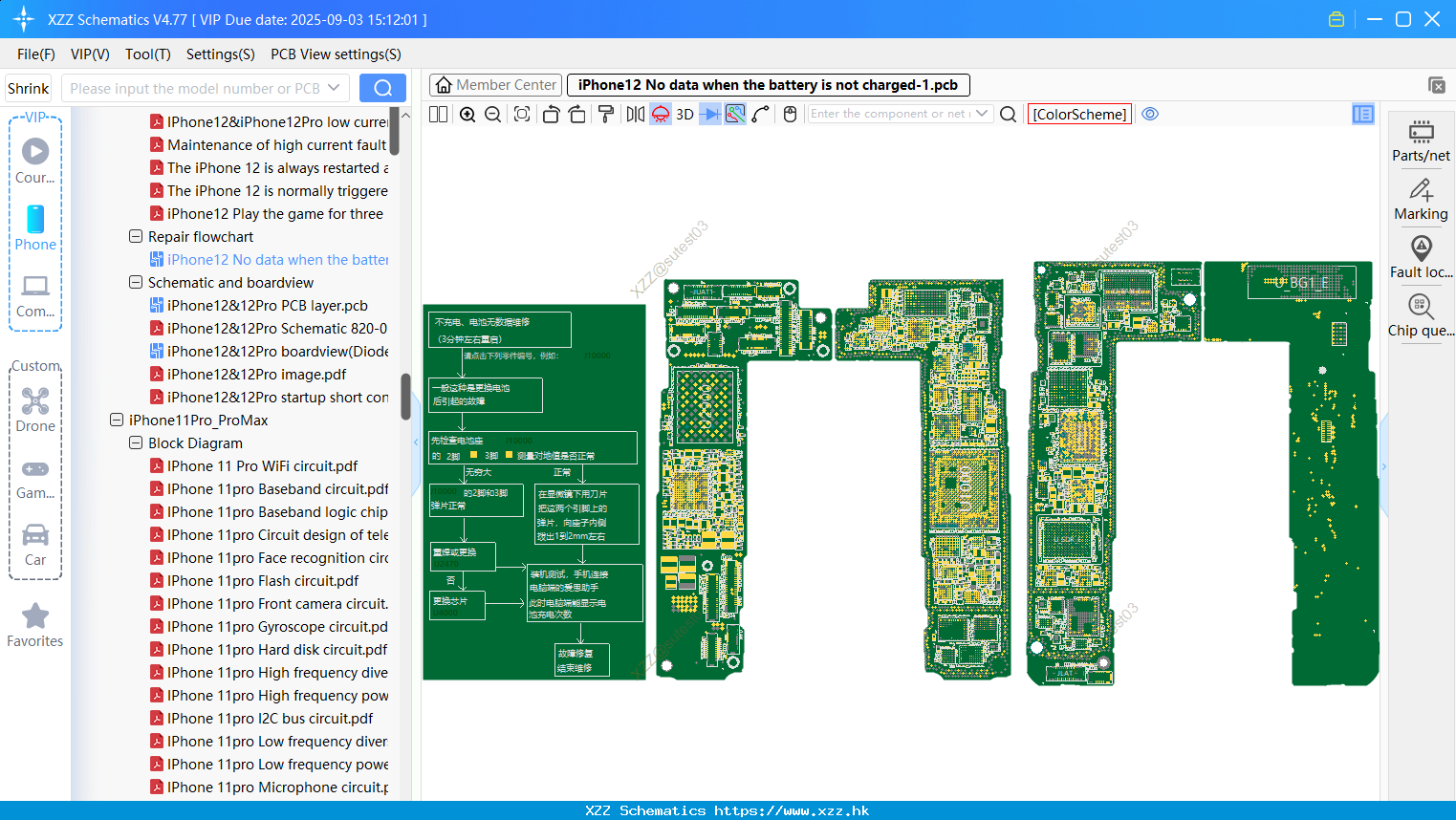The width and height of the screenshot is (1456, 820).
Task: Open the File(F) menu
Action: [x=36, y=54]
